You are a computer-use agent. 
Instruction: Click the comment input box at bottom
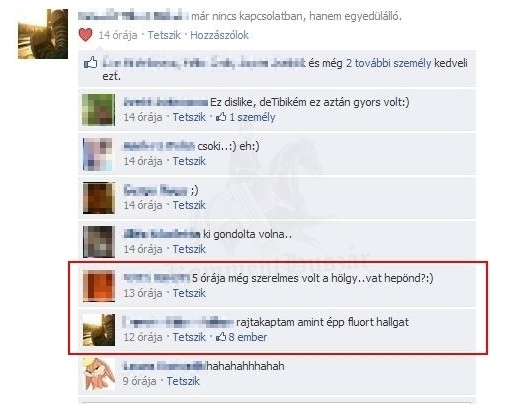pyautogui.click(x=276, y=403)
